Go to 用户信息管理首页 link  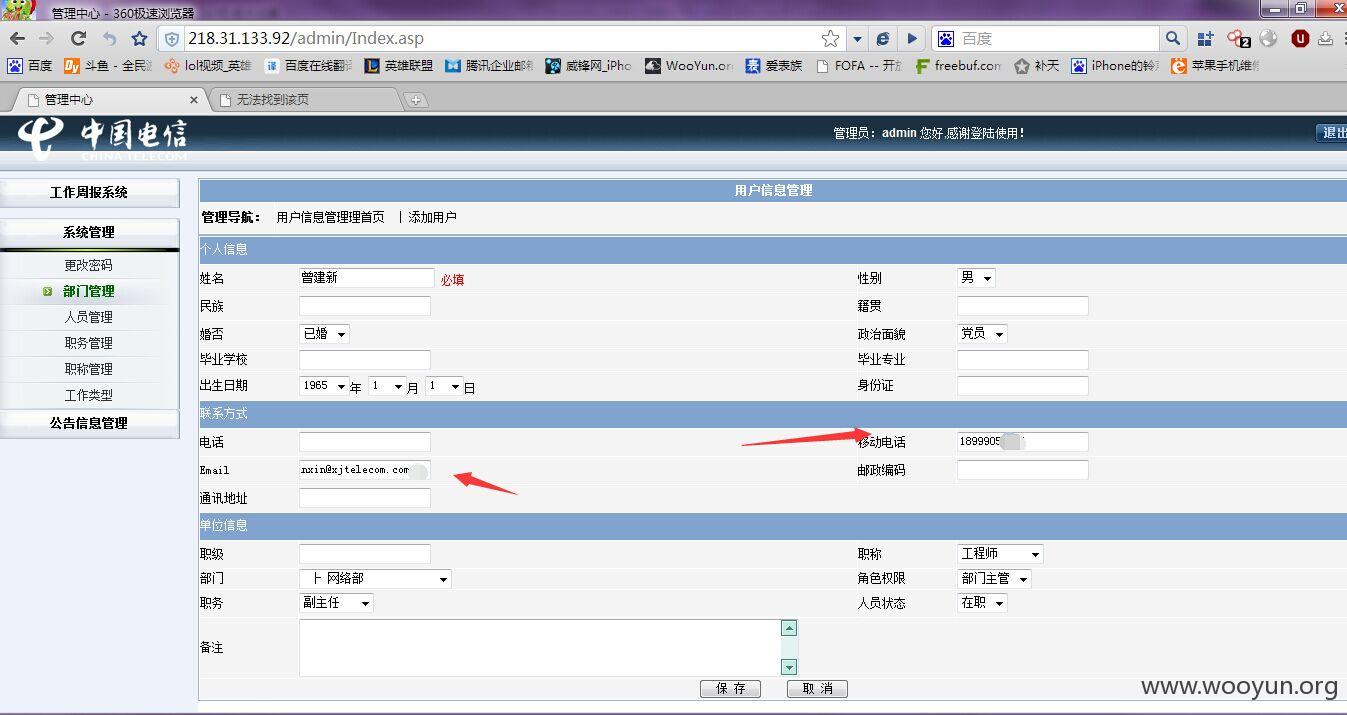(330, 217)
